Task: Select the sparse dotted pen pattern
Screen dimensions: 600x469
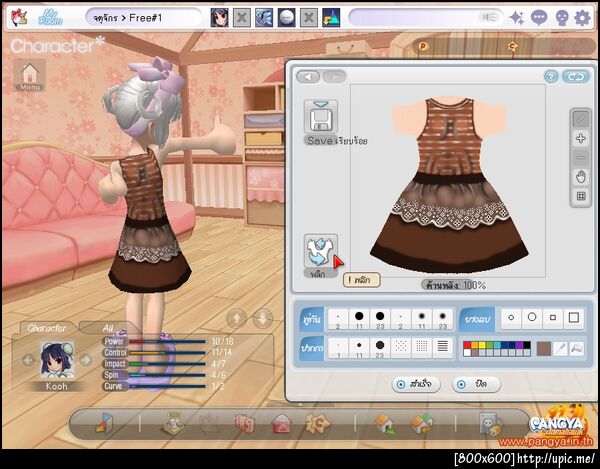Action: (x=401, y=347)
